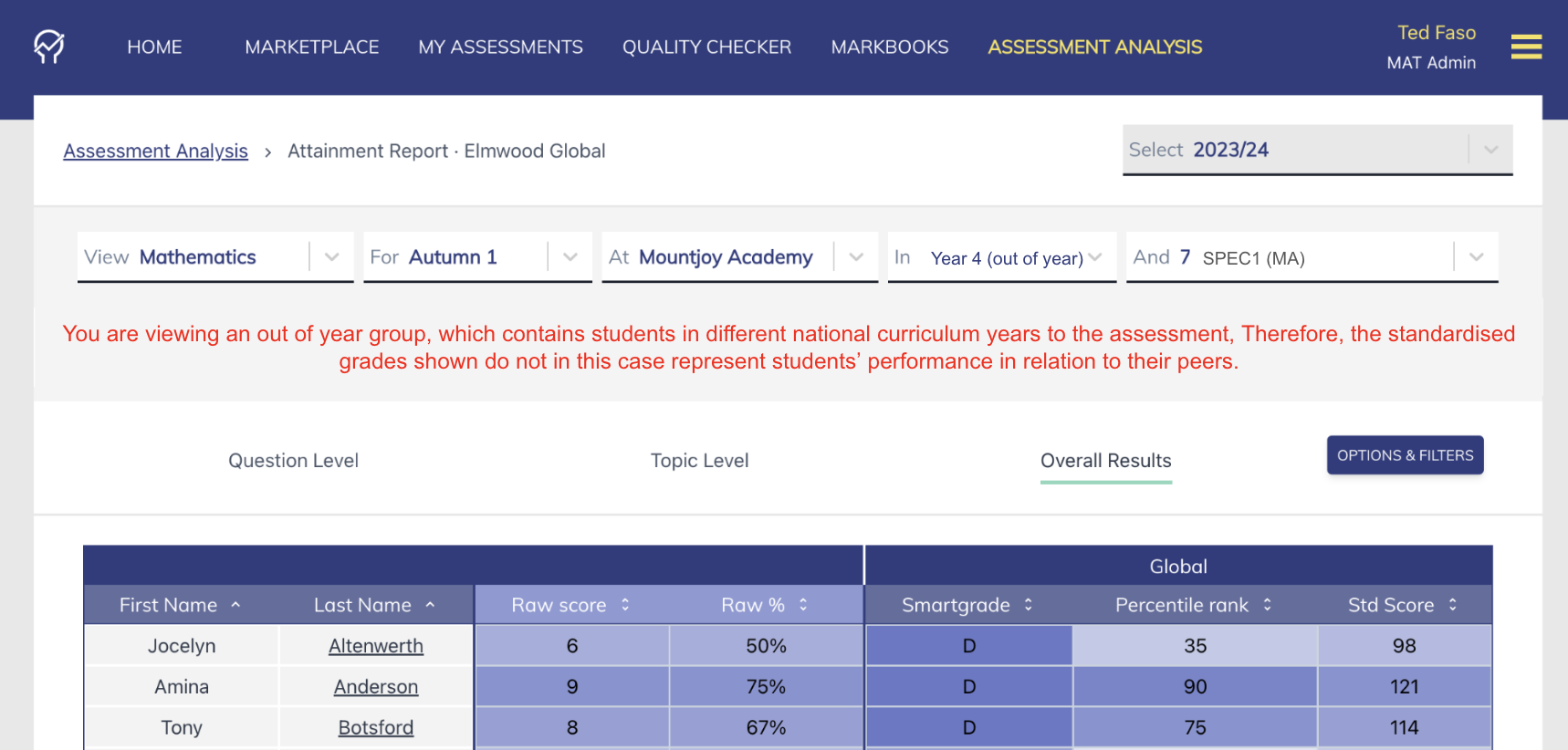Open the At Mountjoy Academy dropdown

coord(739,257)
